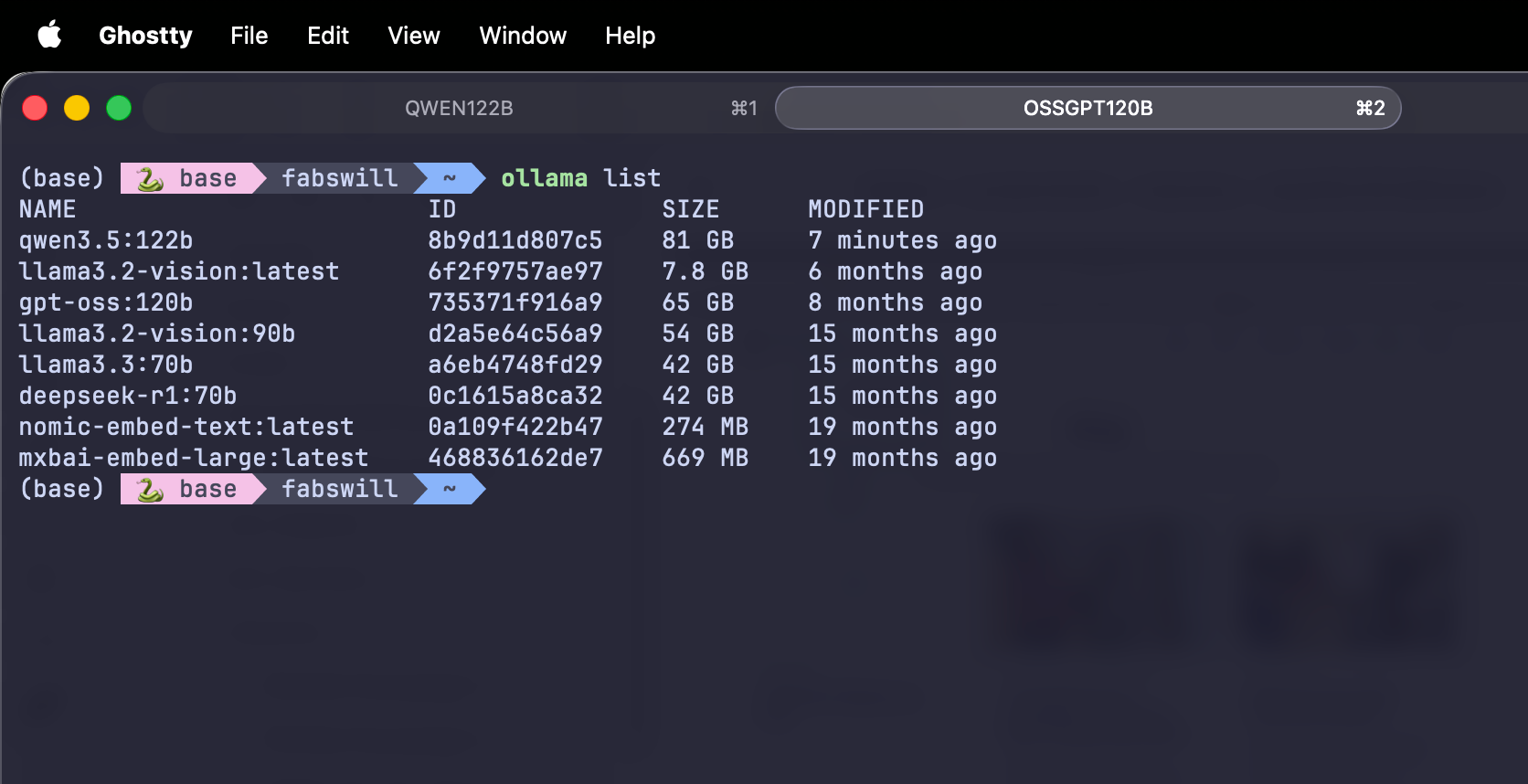Minimize the window with the yellow button

(77, 108)
